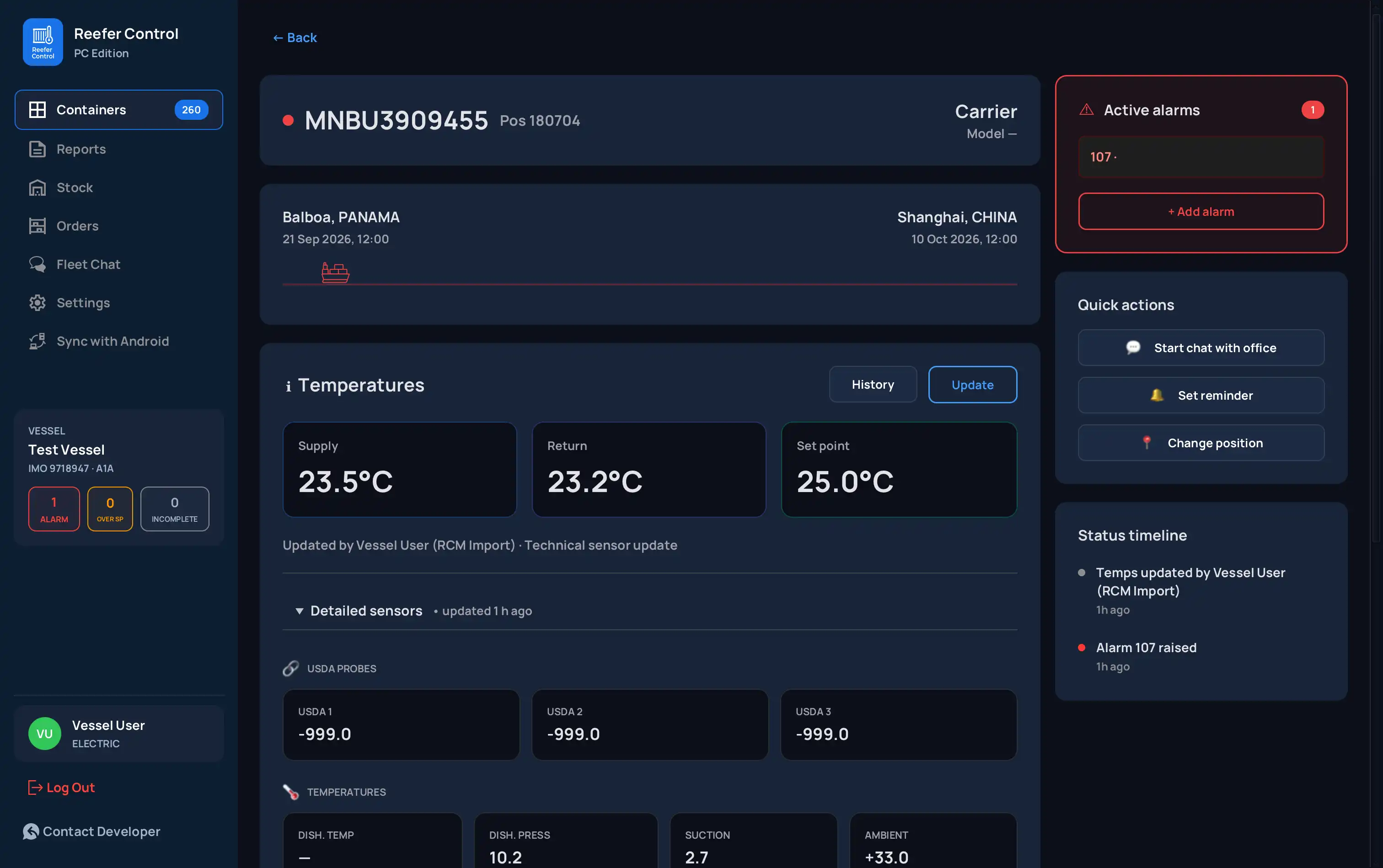The height and width of the screenshot is (868, 1383).
Task: Filter by the 0 OVER SP badge
Action: coord(110,509)
